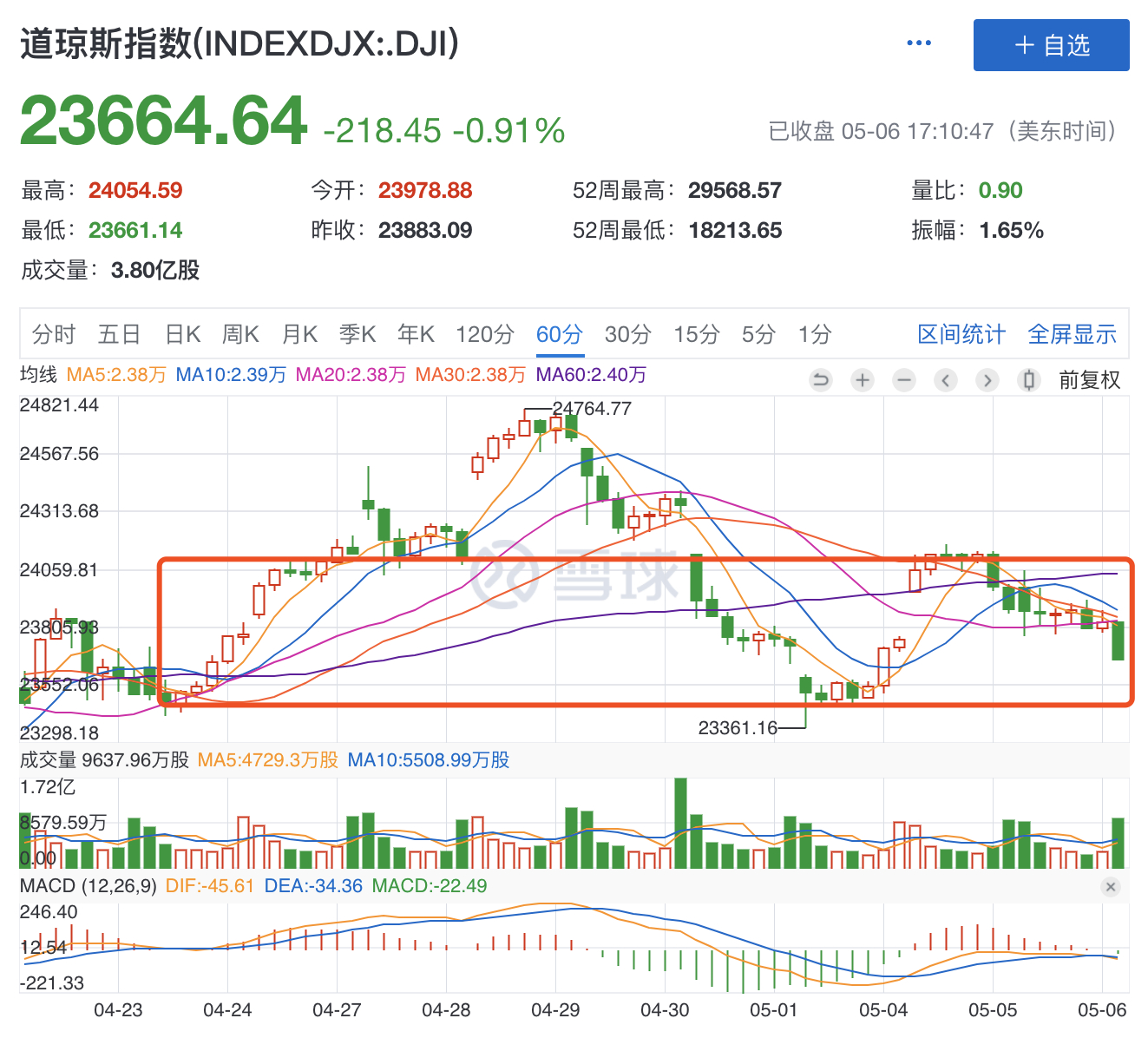The width and height of the screenshot is (1148, 1038).
Task: Toggle the candlestick chart style icon
Action: point(1029,380)
